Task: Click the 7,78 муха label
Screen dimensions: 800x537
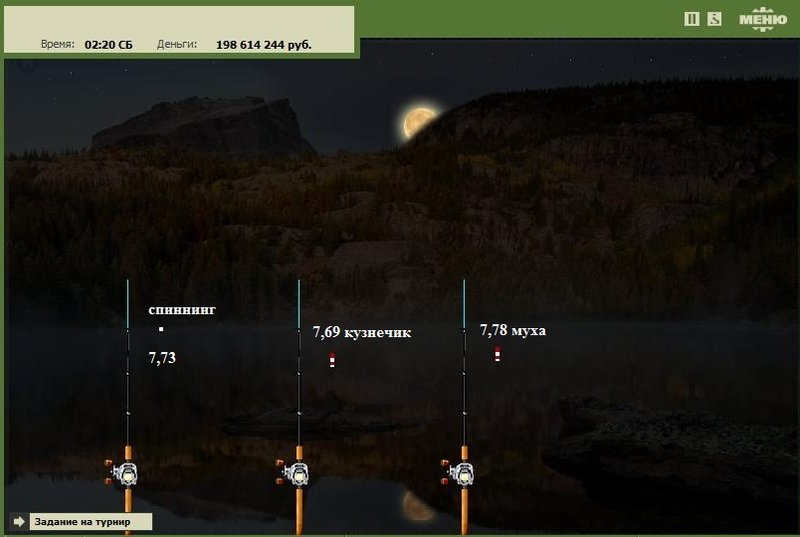Action: tap(513, 330)
